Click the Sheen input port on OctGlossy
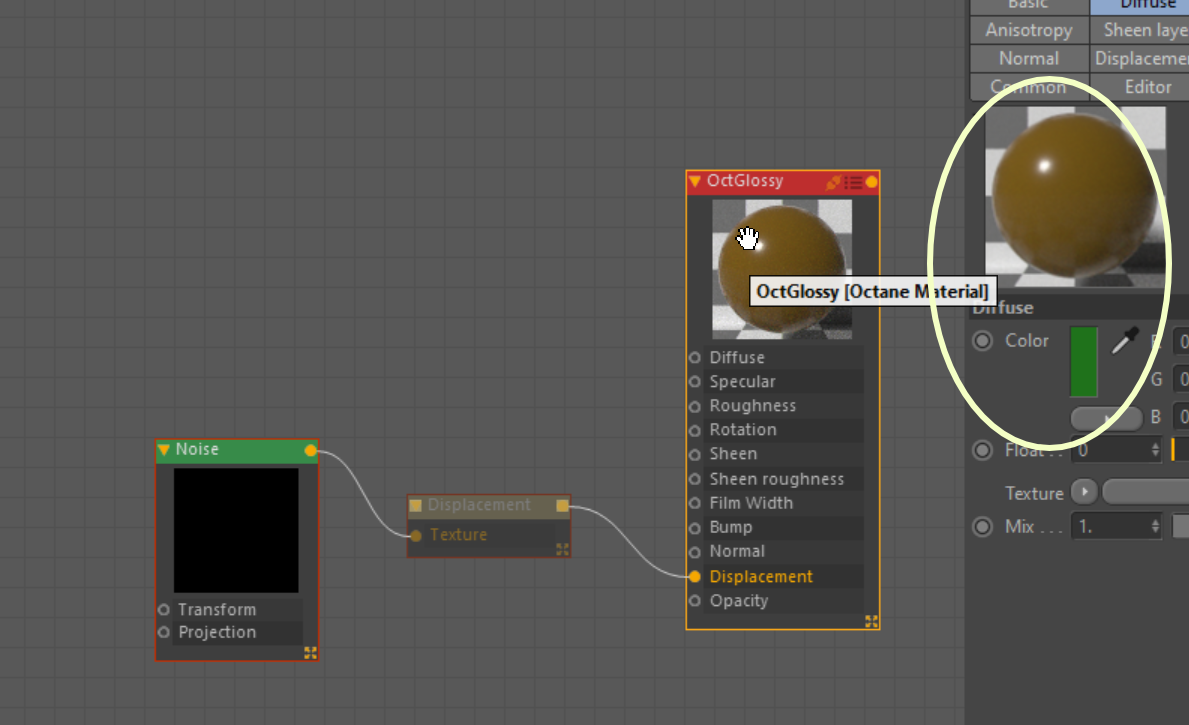This screenshot has height=725, width=1189. point(695,454)
